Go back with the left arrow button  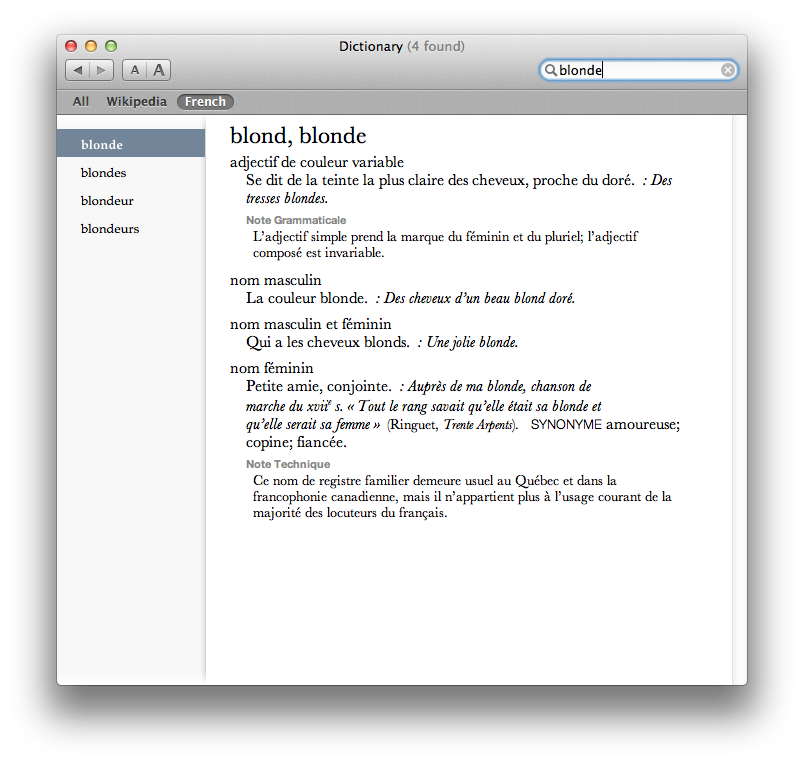(x=78, y=70)
